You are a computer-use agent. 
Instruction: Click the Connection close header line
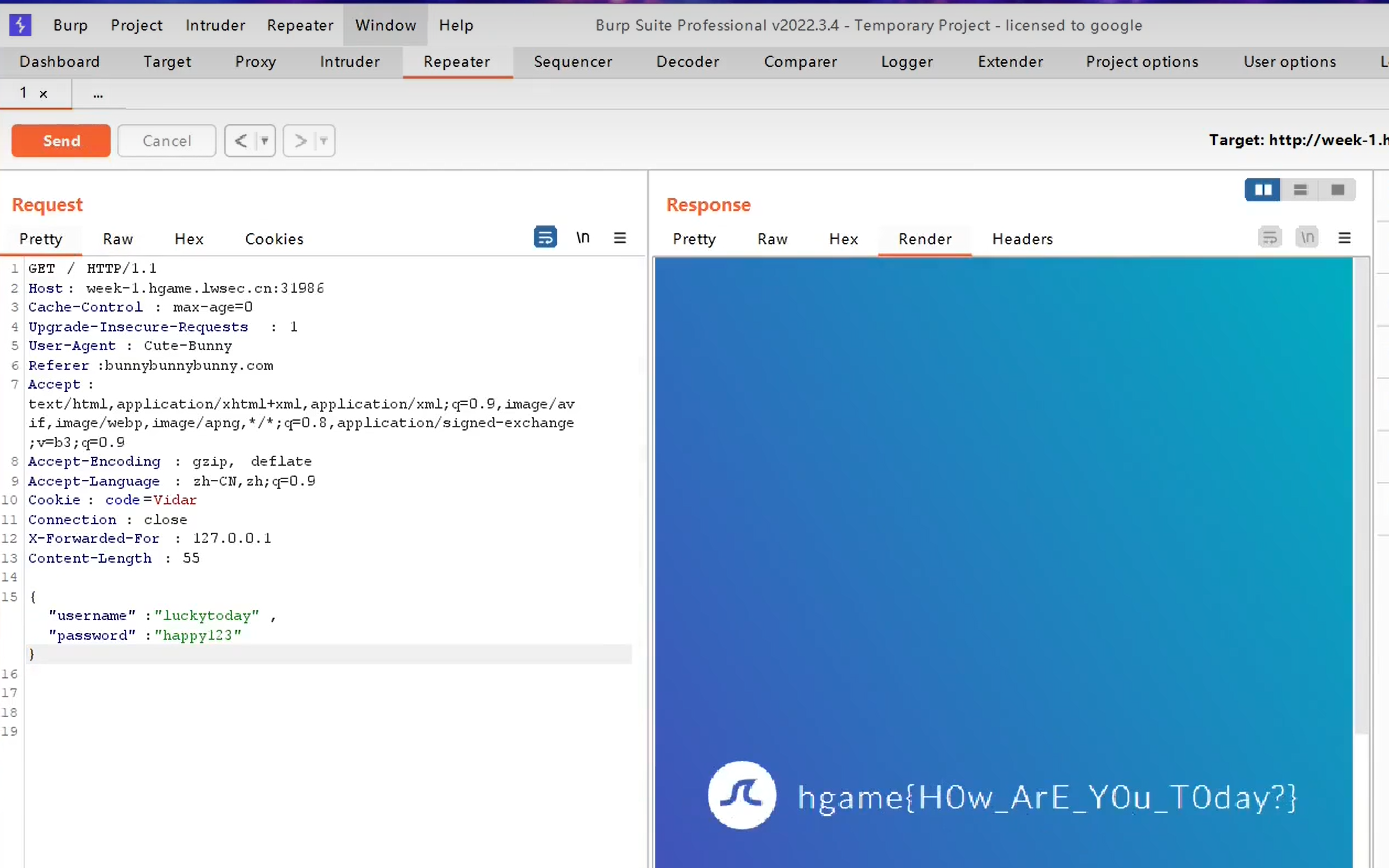(x=108, y=520)
